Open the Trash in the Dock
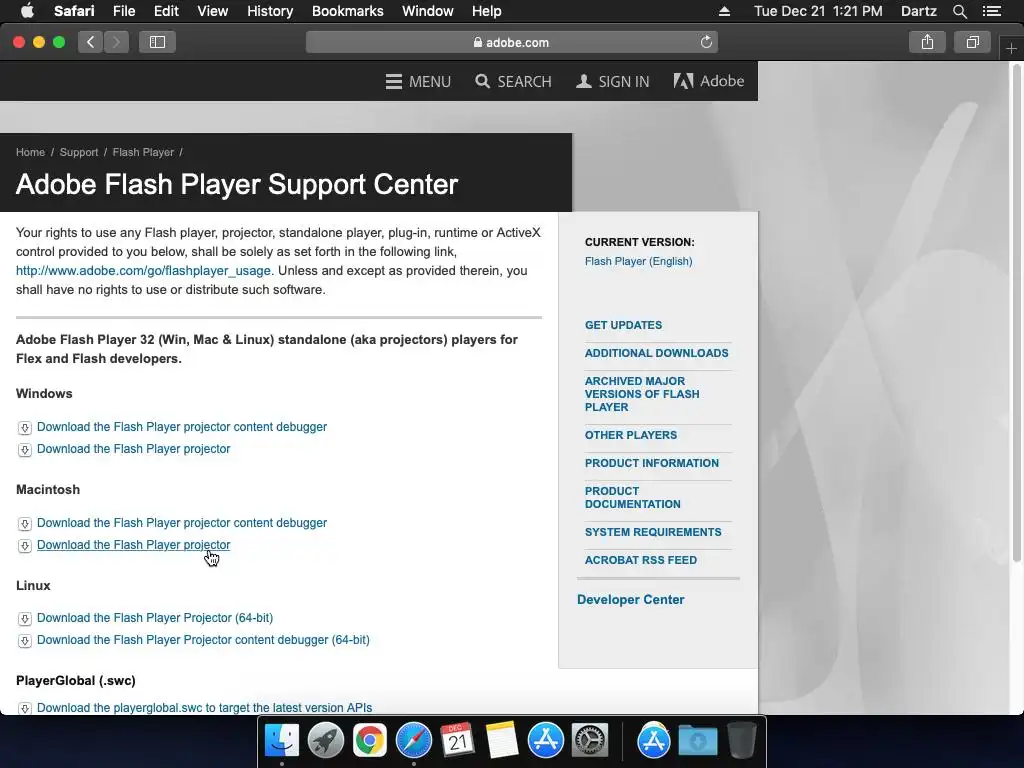 [741, 741]
